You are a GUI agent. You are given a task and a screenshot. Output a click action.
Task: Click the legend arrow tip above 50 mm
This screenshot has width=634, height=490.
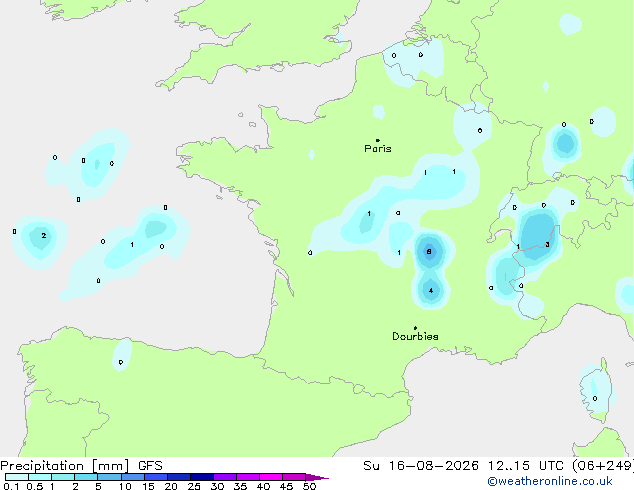(x=317, y=477)
